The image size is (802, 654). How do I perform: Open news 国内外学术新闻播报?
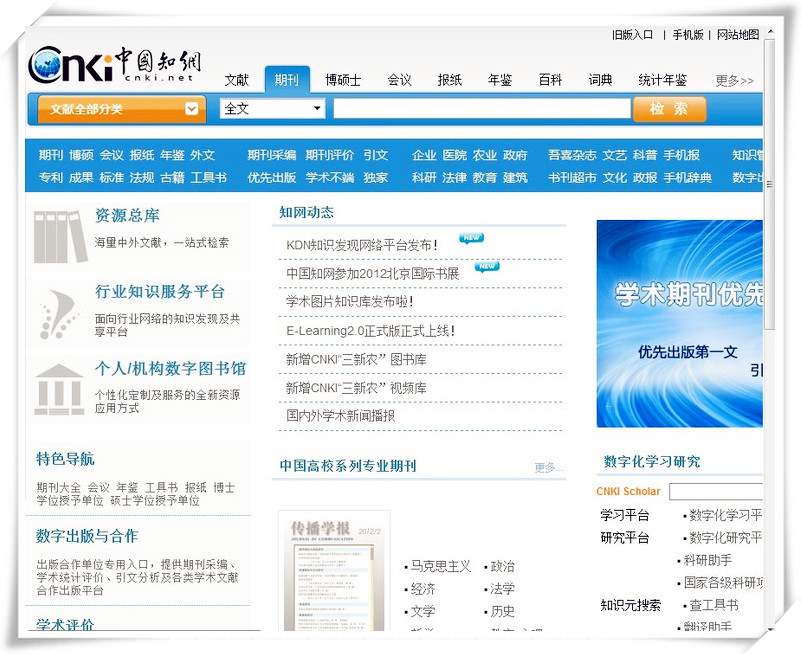click(341, 416)
